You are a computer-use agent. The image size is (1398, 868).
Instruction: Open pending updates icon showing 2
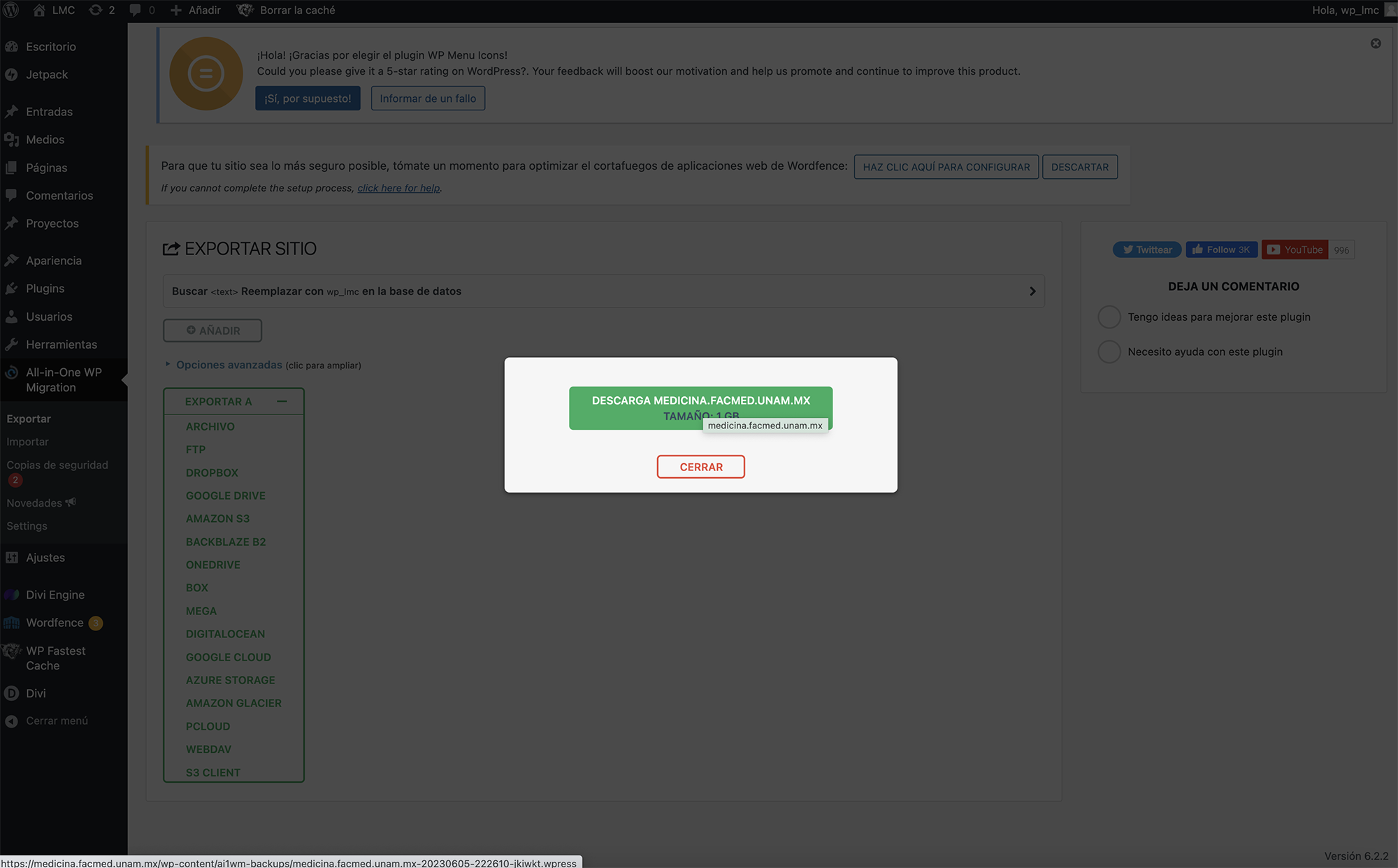96,10
